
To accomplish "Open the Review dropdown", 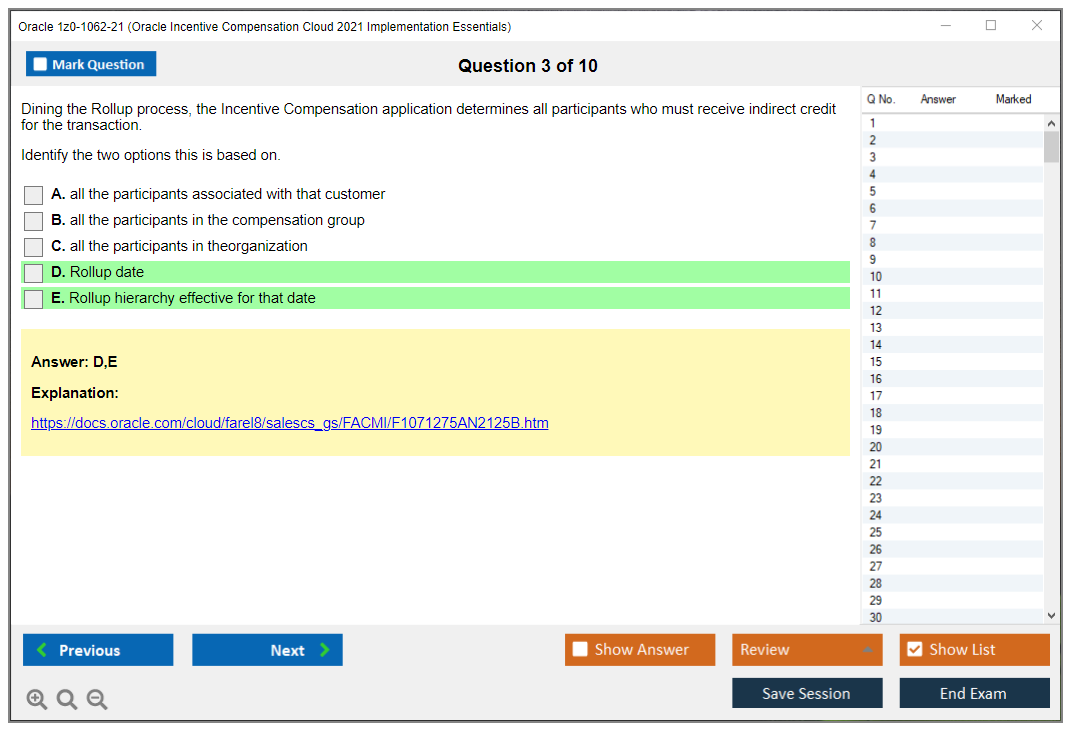I will click(x=806, y=649).
